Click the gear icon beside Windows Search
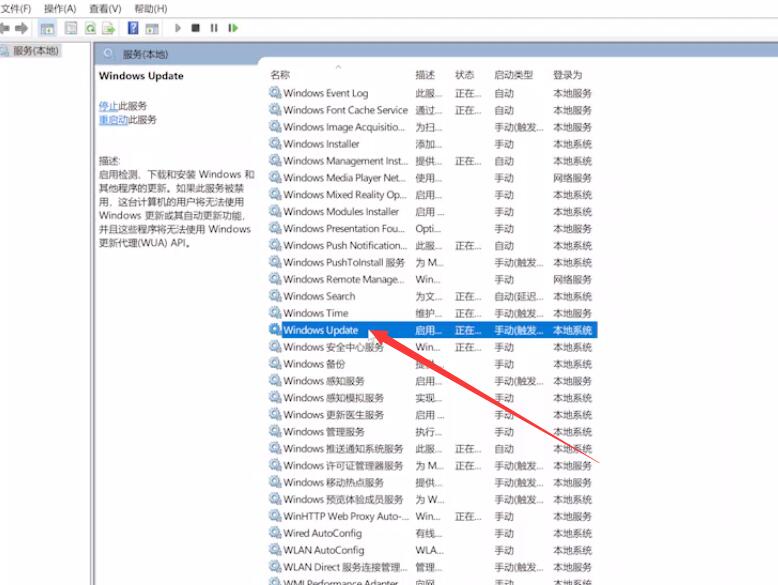This screenshot has width=778, height=585. click(x=275, y=295)
